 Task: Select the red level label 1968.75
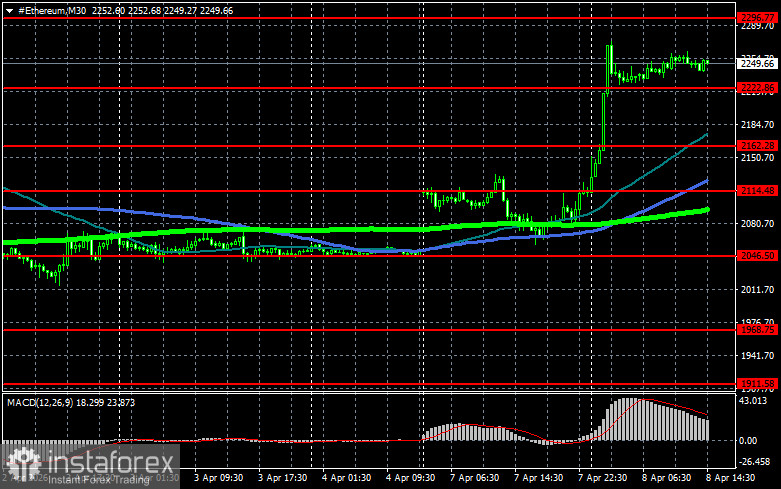pos(757,330)
